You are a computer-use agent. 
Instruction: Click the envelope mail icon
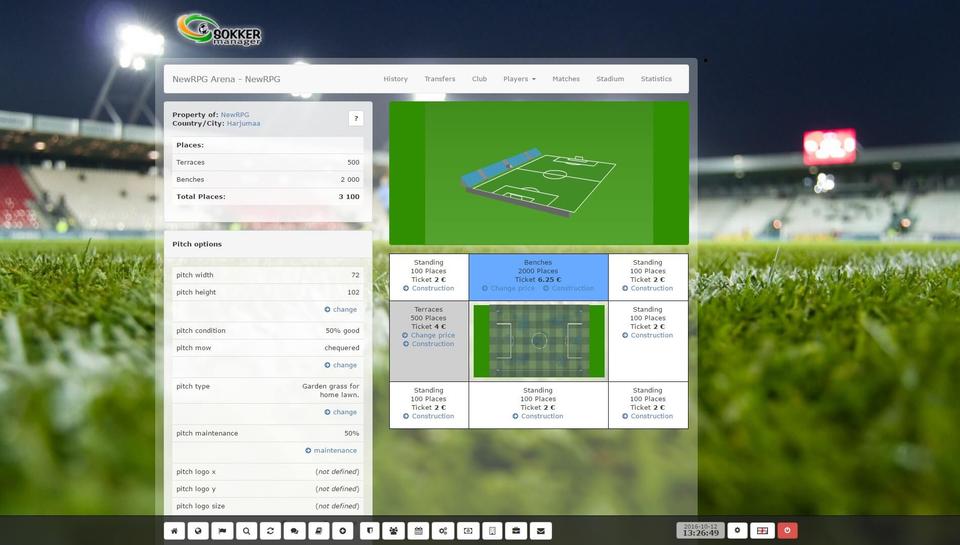click(541, 531)
